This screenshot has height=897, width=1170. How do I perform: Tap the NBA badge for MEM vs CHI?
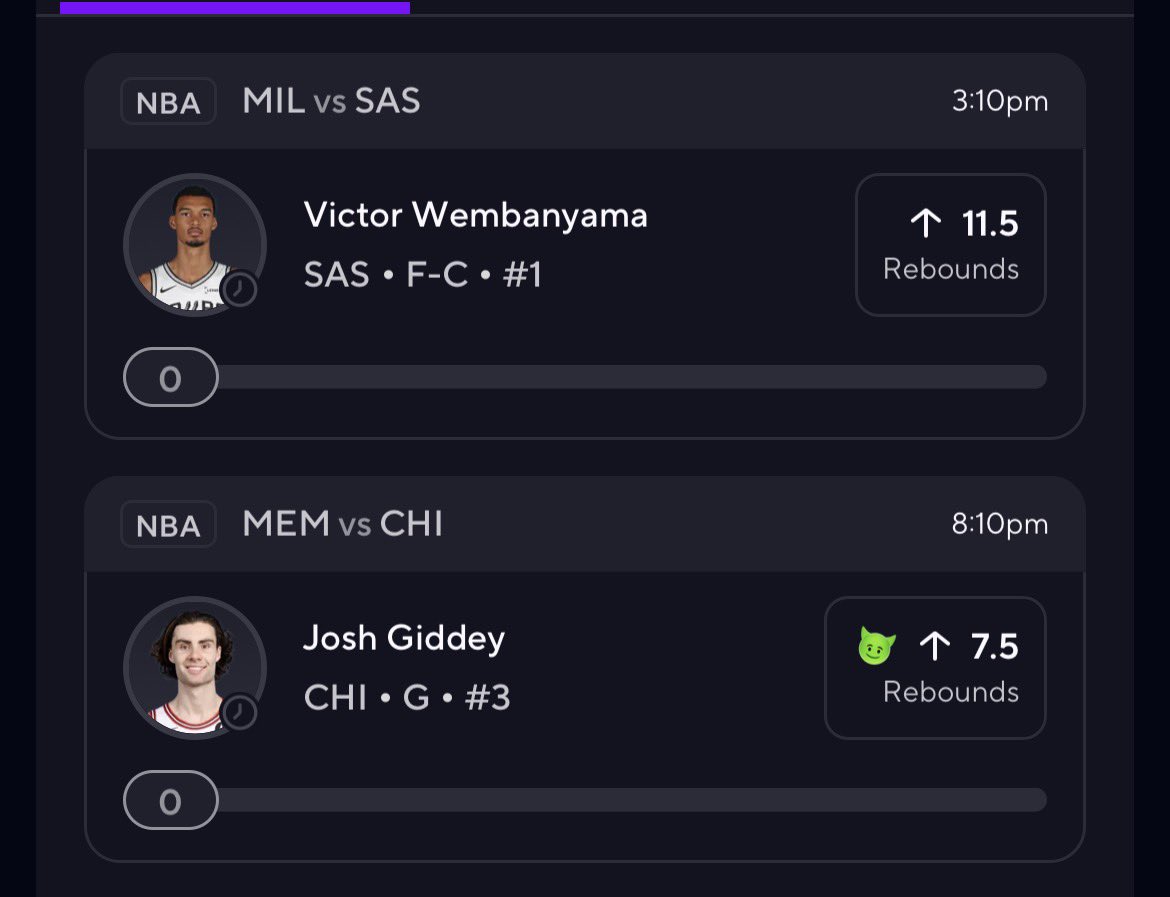point(168,525)
